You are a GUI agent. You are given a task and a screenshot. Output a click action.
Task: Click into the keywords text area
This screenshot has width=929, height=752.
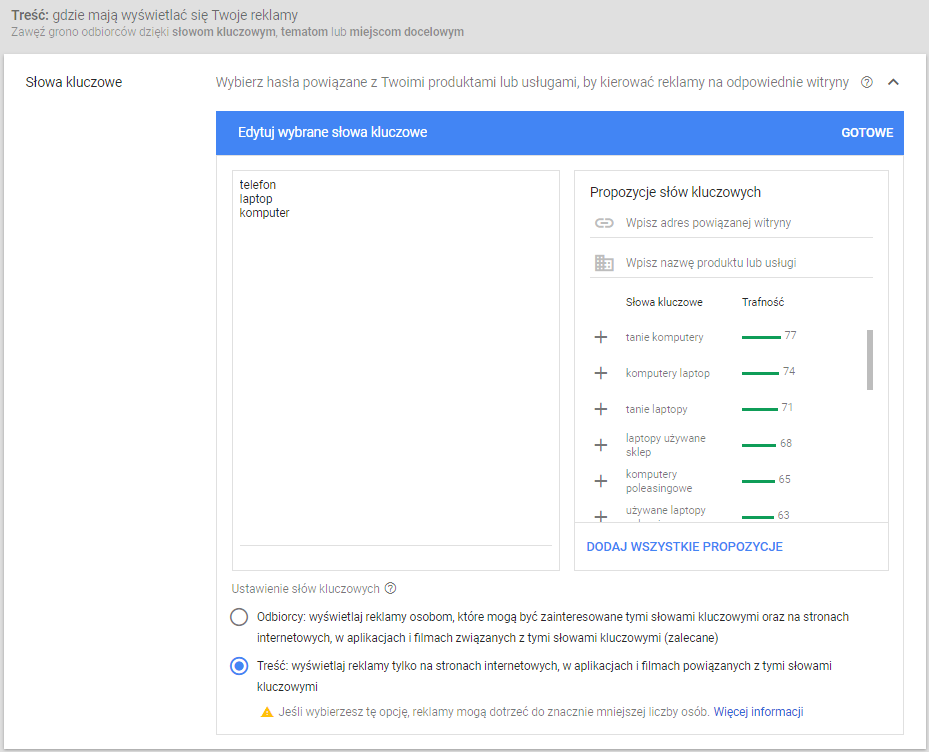396,370
